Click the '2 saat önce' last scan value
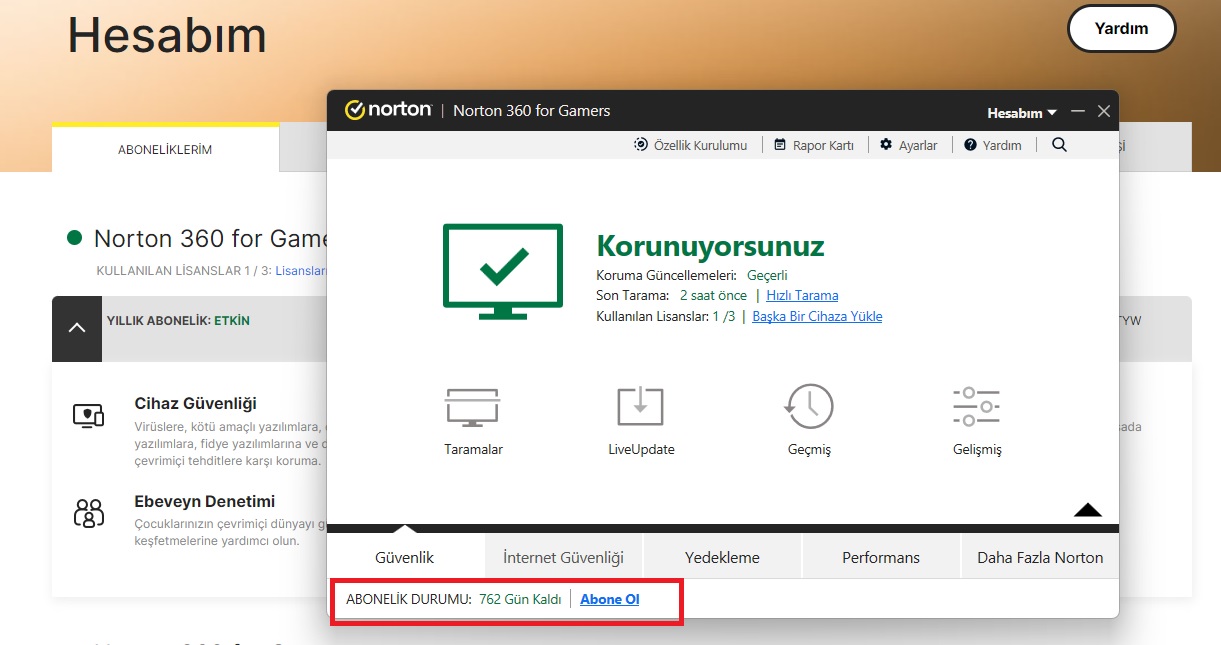Viewport: 1221px width, 645px height. coord(713,295)
